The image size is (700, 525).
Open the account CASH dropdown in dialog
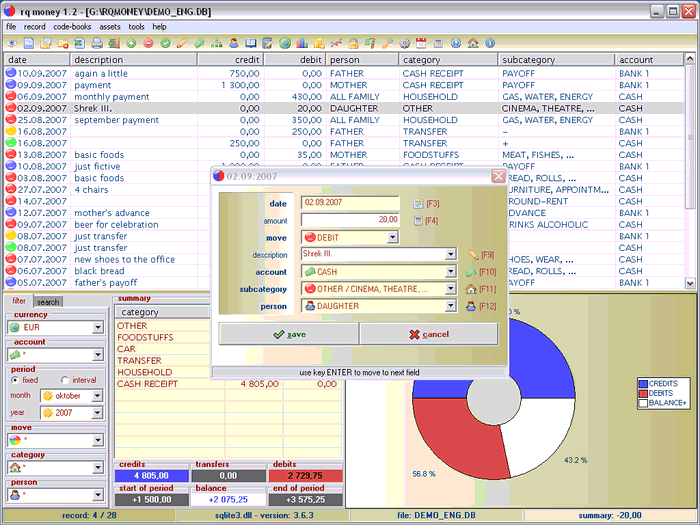pyautogui.click(x=450, y=271)
